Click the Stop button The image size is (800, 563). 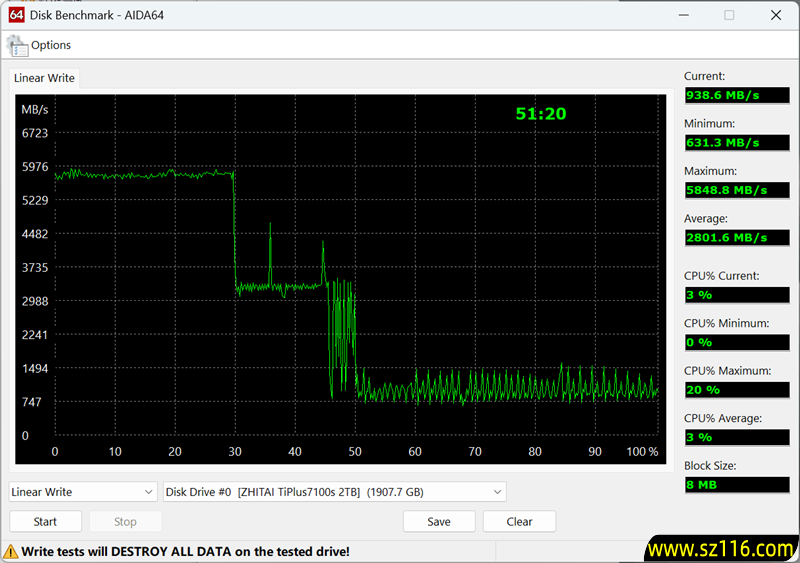click(x=126, y=522)
